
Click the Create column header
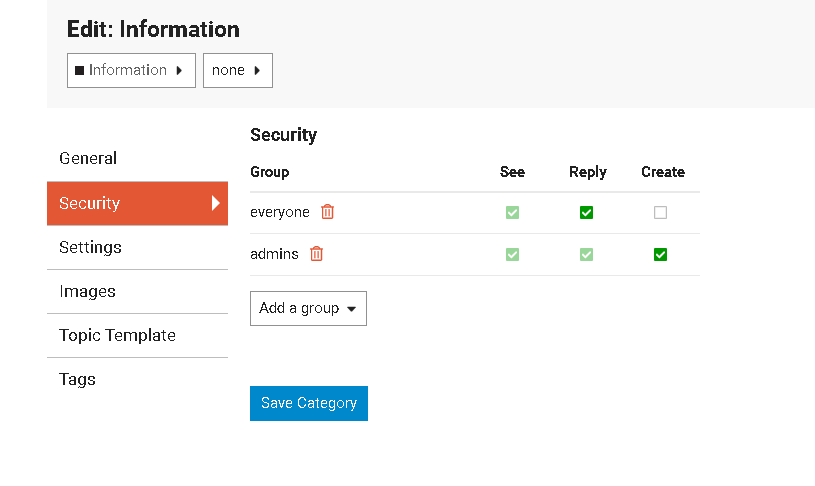pyautogui.click(x=663, y=172)
